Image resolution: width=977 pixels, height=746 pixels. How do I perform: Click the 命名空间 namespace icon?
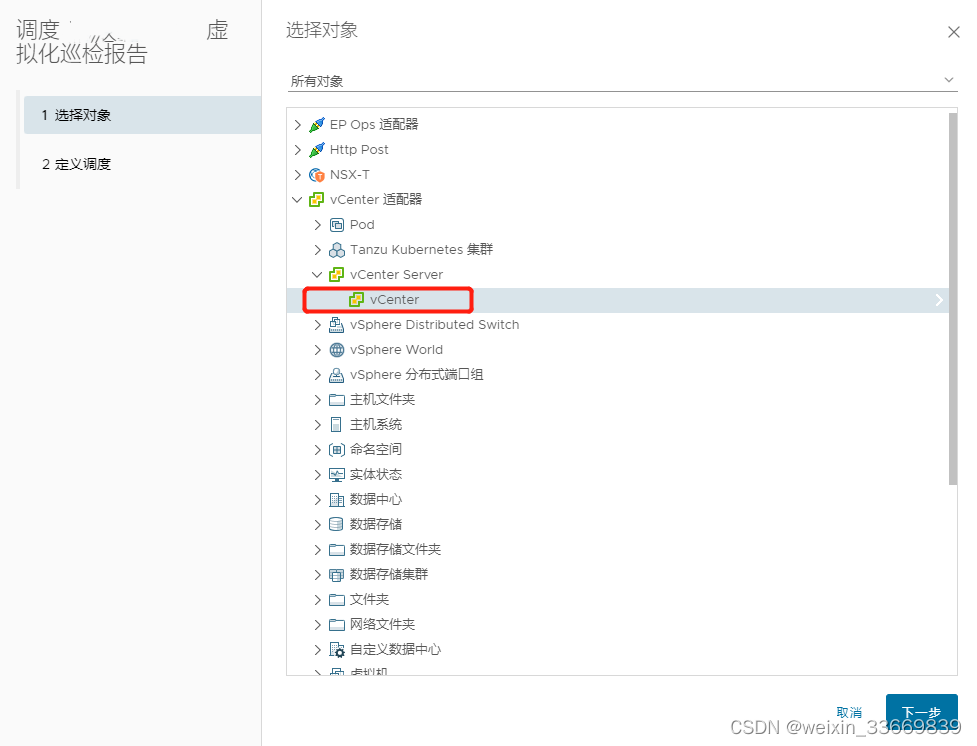(x=336, y=449)
